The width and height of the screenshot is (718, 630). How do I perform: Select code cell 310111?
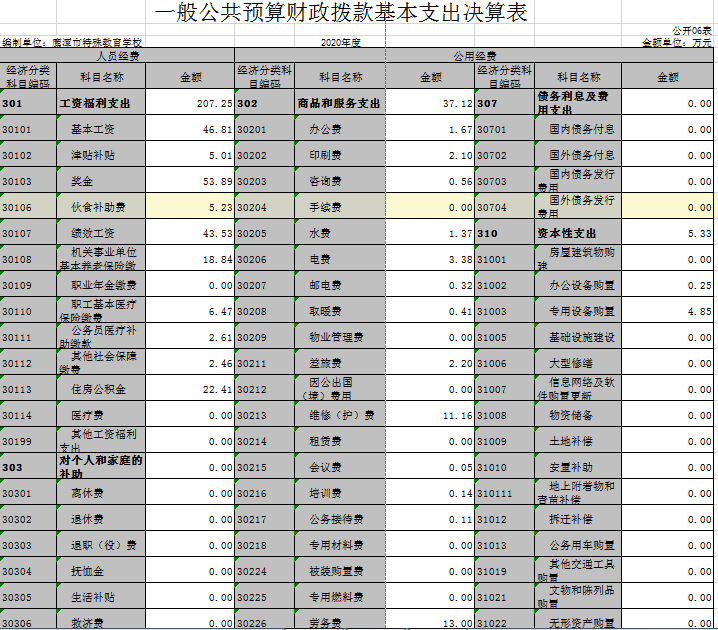[505, 492]
